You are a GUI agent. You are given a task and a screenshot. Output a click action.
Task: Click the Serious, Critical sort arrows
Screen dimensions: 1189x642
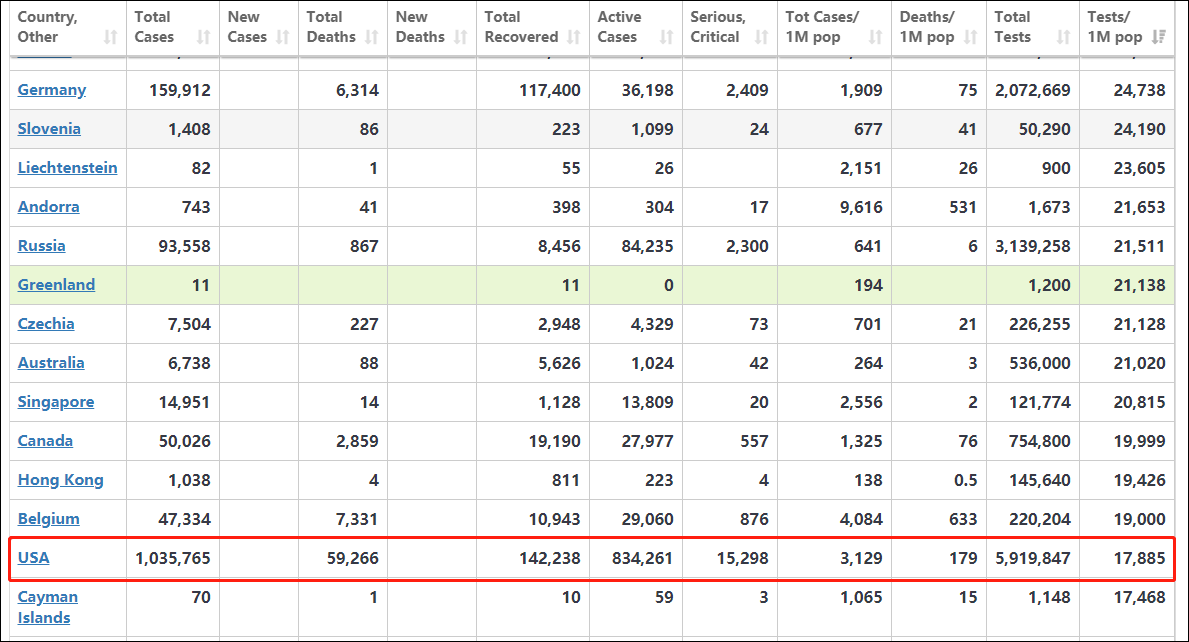point(762,37)
